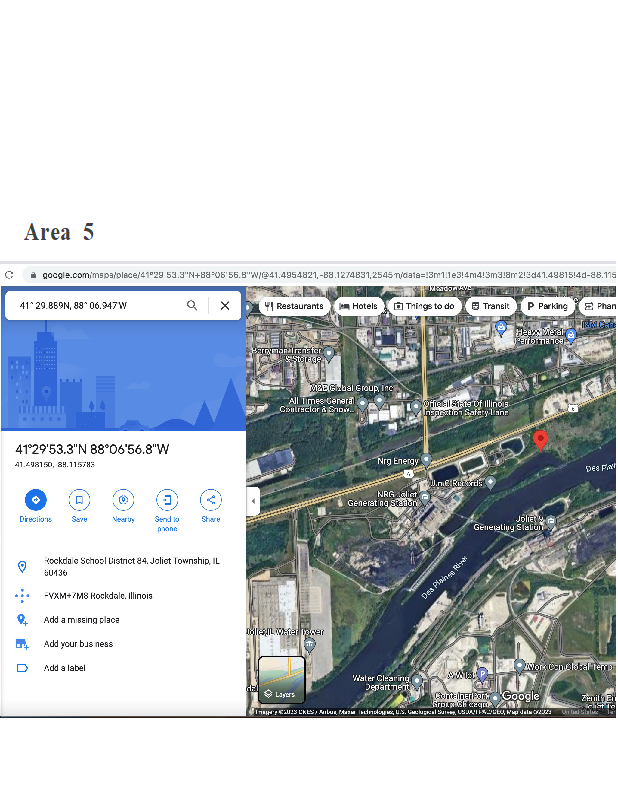Filter map by Hotels
Screen dimensions: 618x800
point(358,306)
